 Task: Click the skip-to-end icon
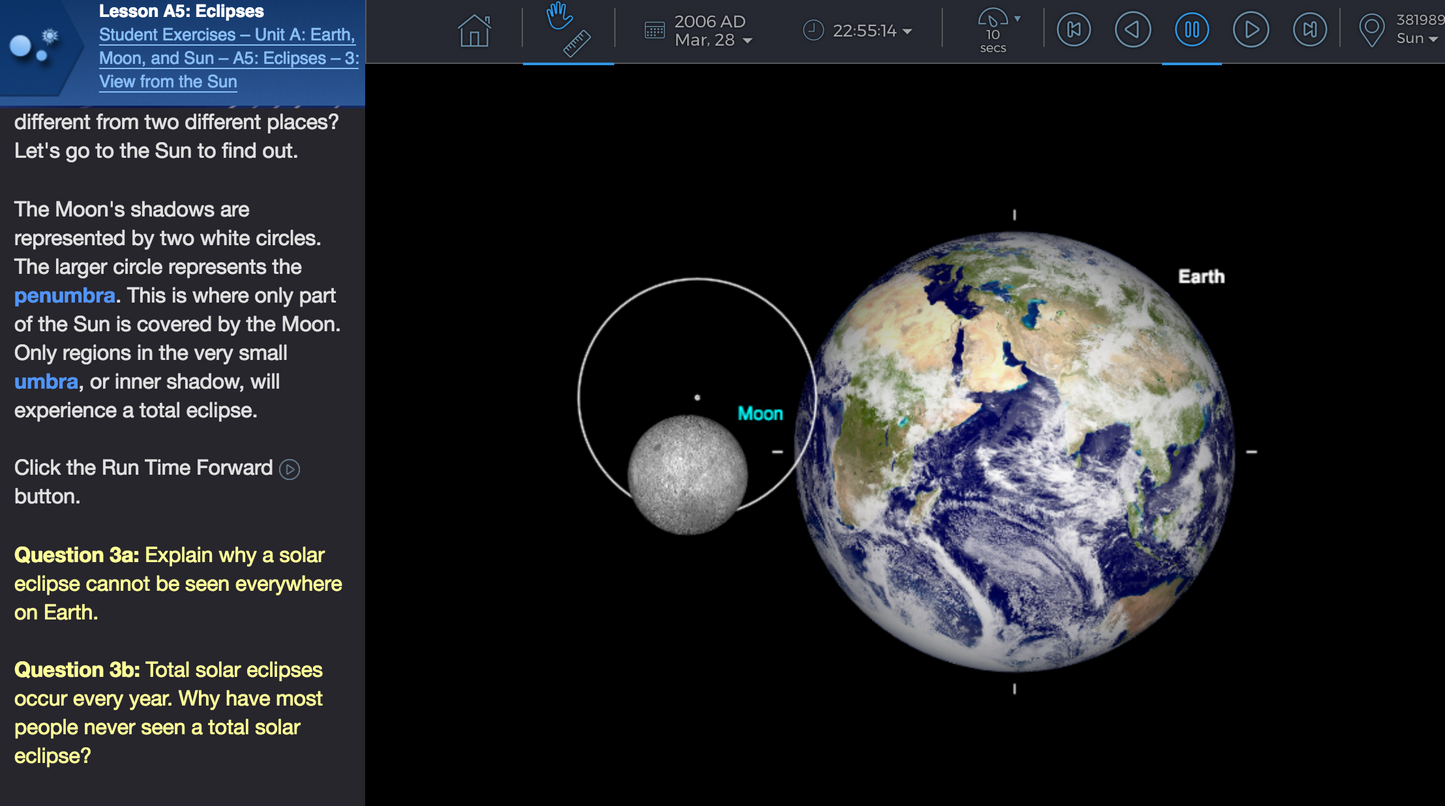pyautogui.click(x=1310, y=30)
